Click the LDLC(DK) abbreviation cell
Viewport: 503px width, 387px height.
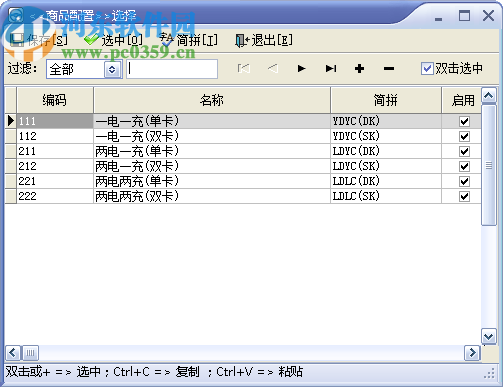pos(386,181)
